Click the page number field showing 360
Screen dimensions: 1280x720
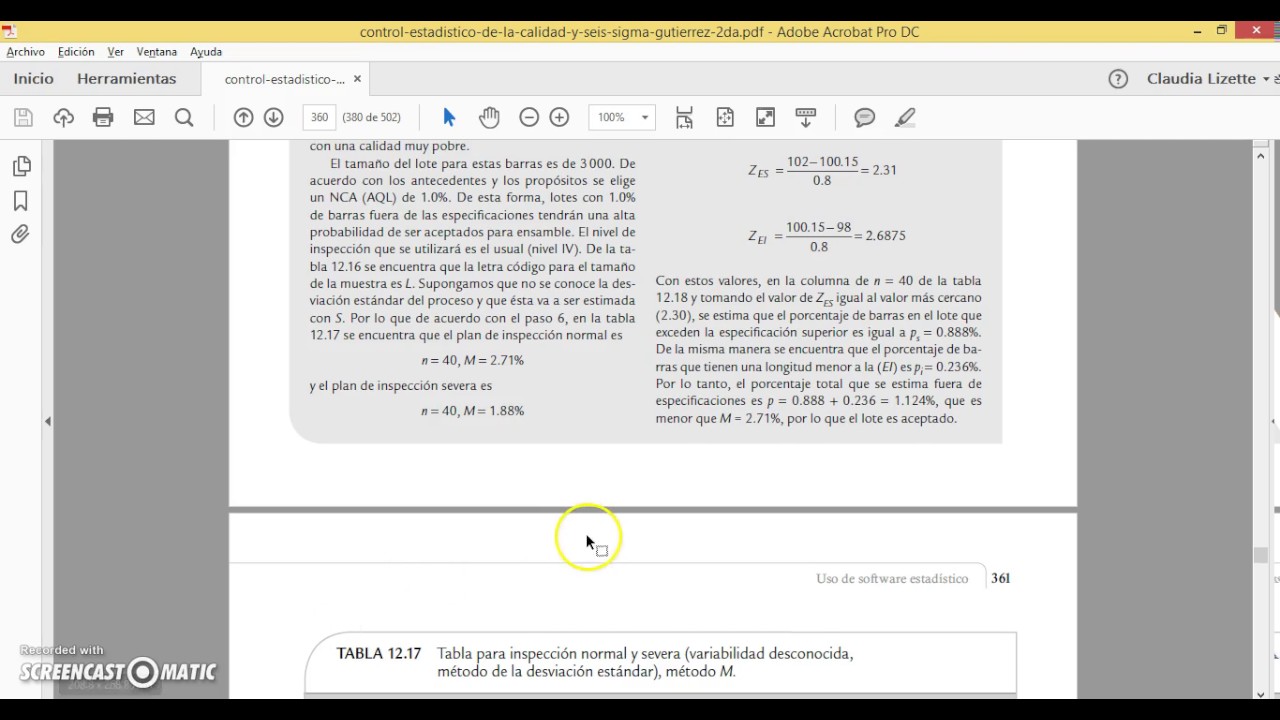pos(319,118)
